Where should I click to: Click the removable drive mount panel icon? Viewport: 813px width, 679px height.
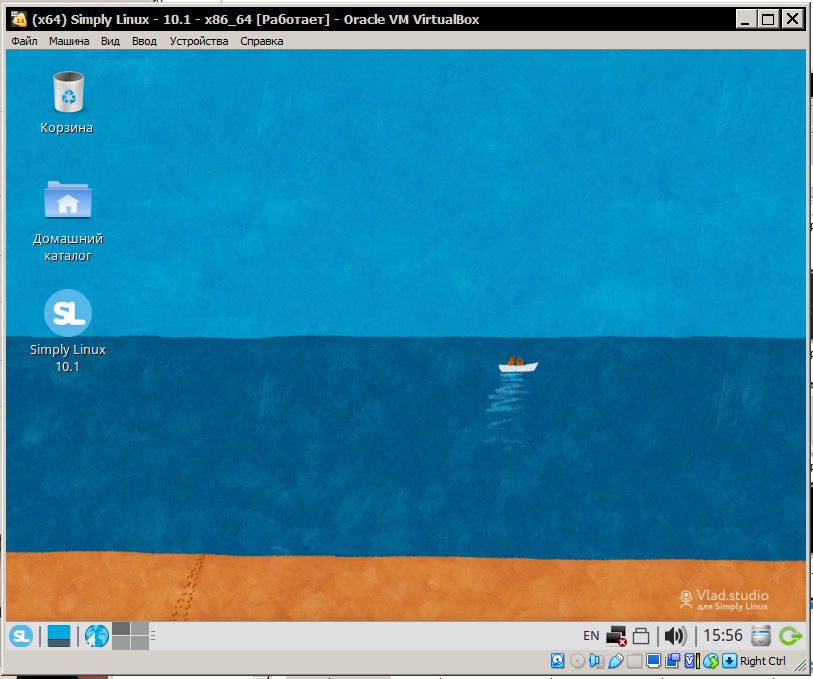point(761,635)
